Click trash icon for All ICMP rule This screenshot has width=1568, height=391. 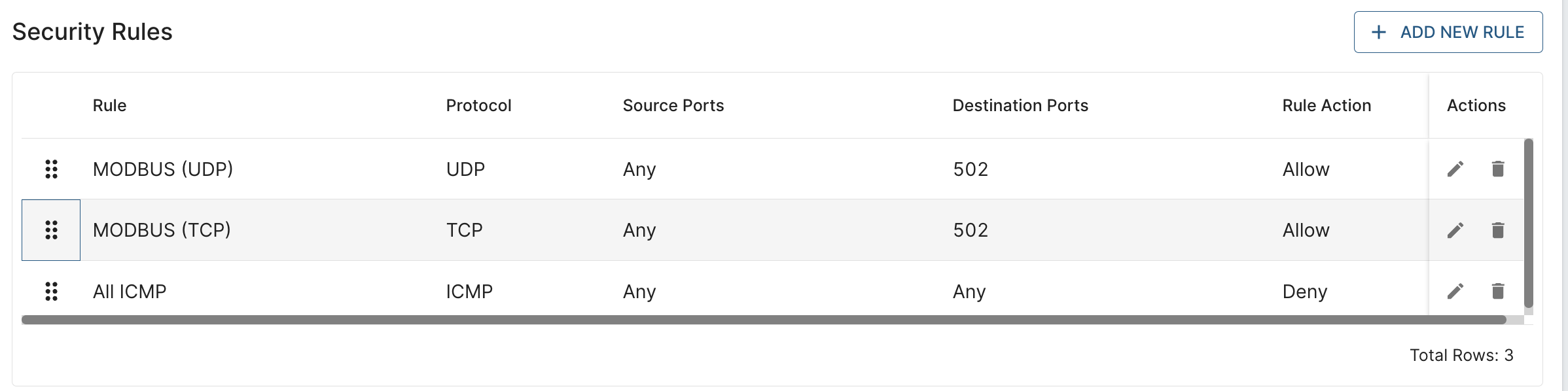click(x=1498, y=291)
